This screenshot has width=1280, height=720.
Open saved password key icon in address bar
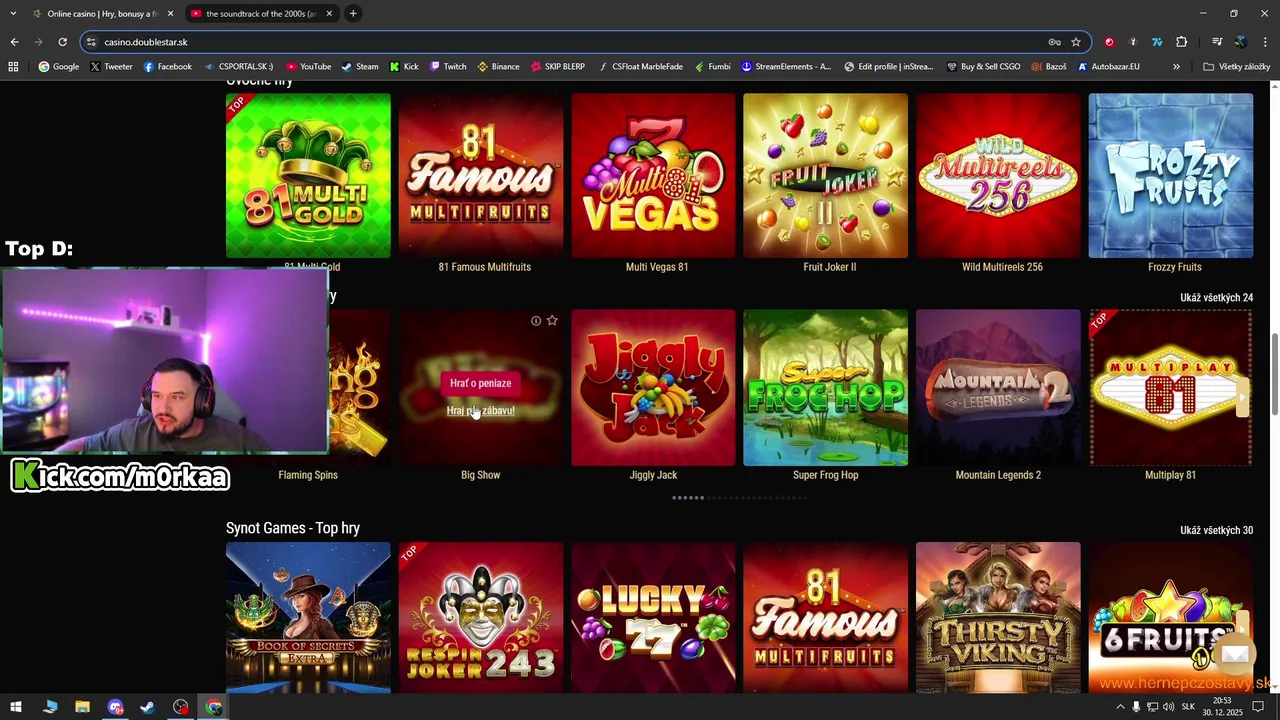(1054, 42)
